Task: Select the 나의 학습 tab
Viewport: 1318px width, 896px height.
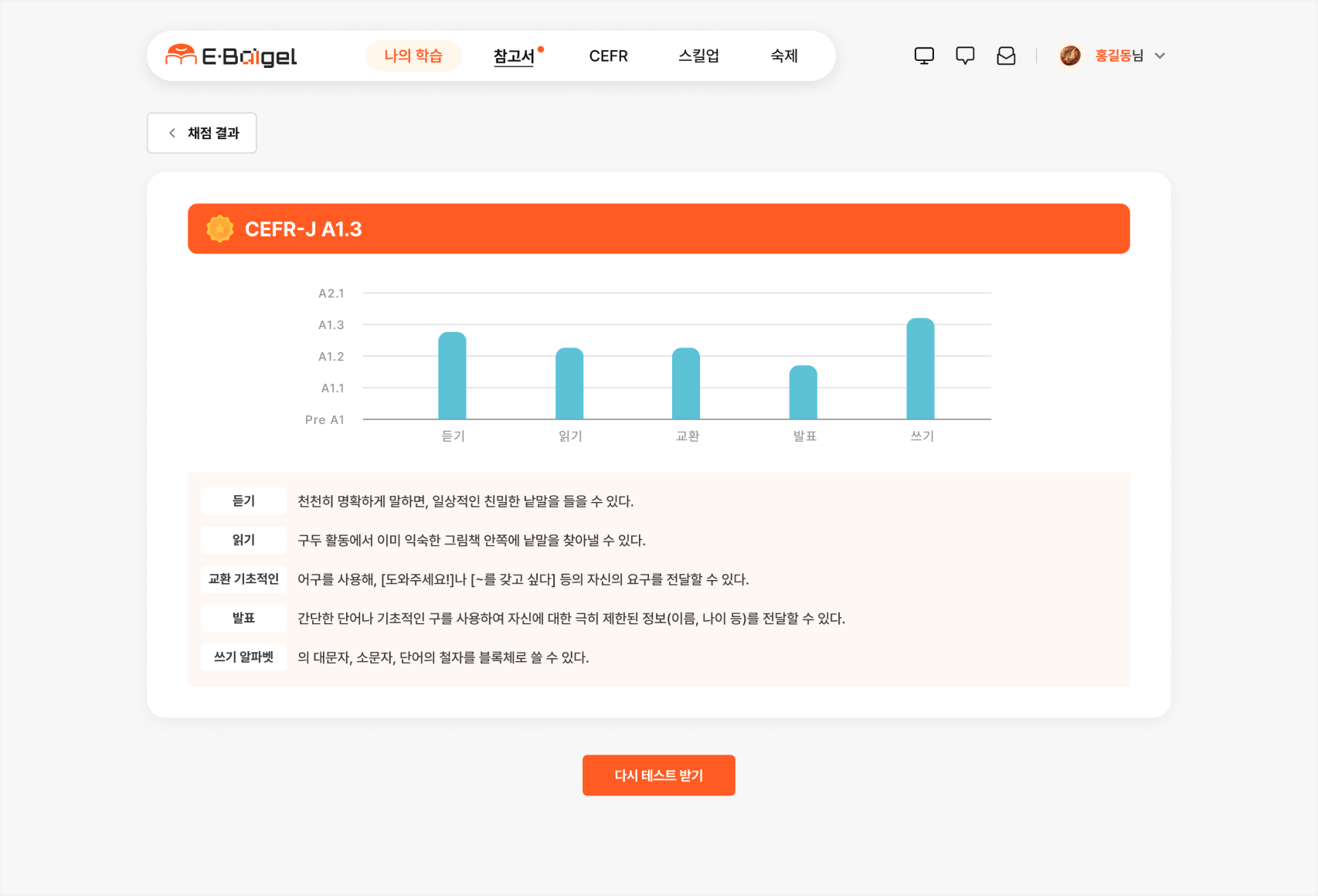Action: (x=413, y=55)
